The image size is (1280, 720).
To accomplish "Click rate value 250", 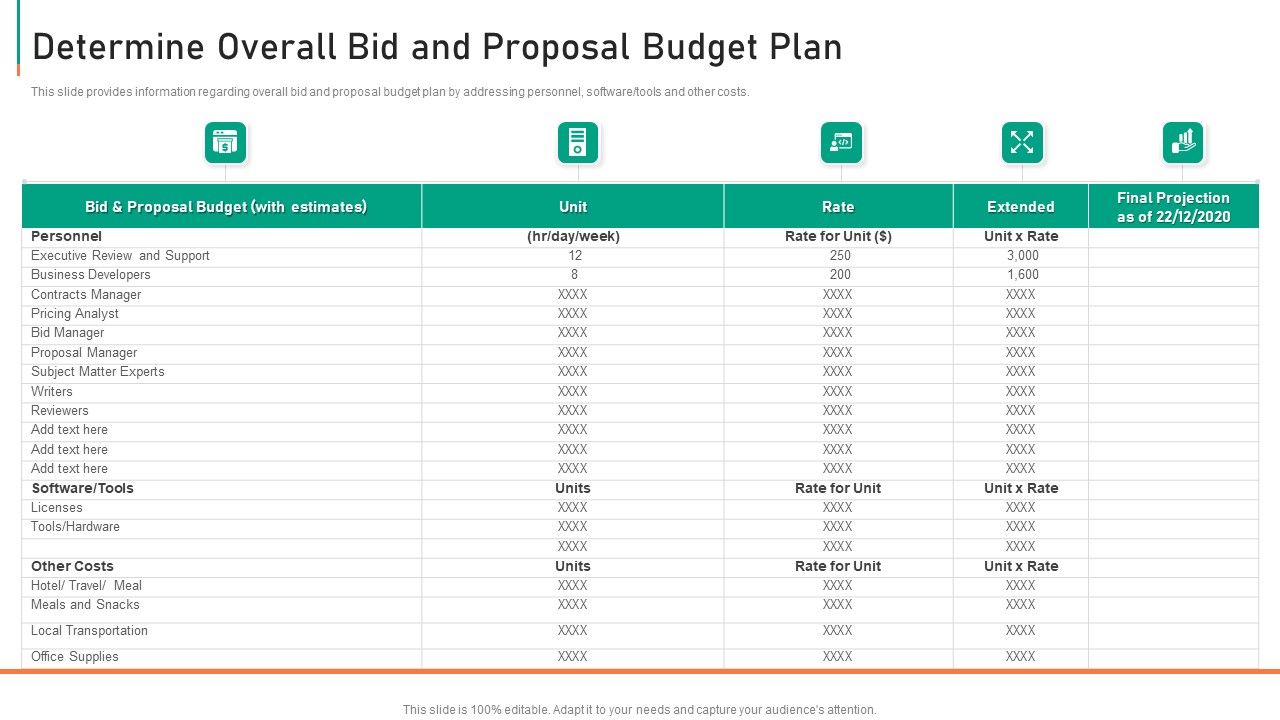I will 840,256.
